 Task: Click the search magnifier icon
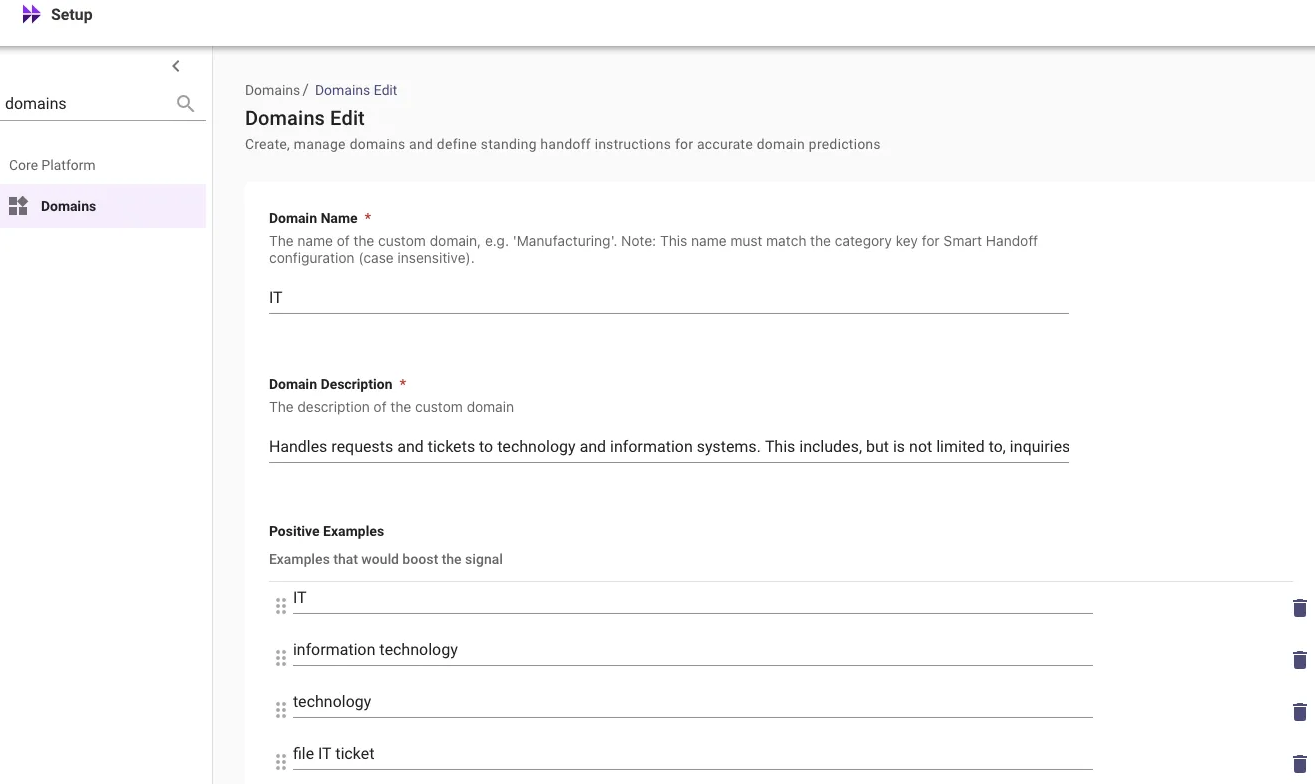(x=185, y=103)
